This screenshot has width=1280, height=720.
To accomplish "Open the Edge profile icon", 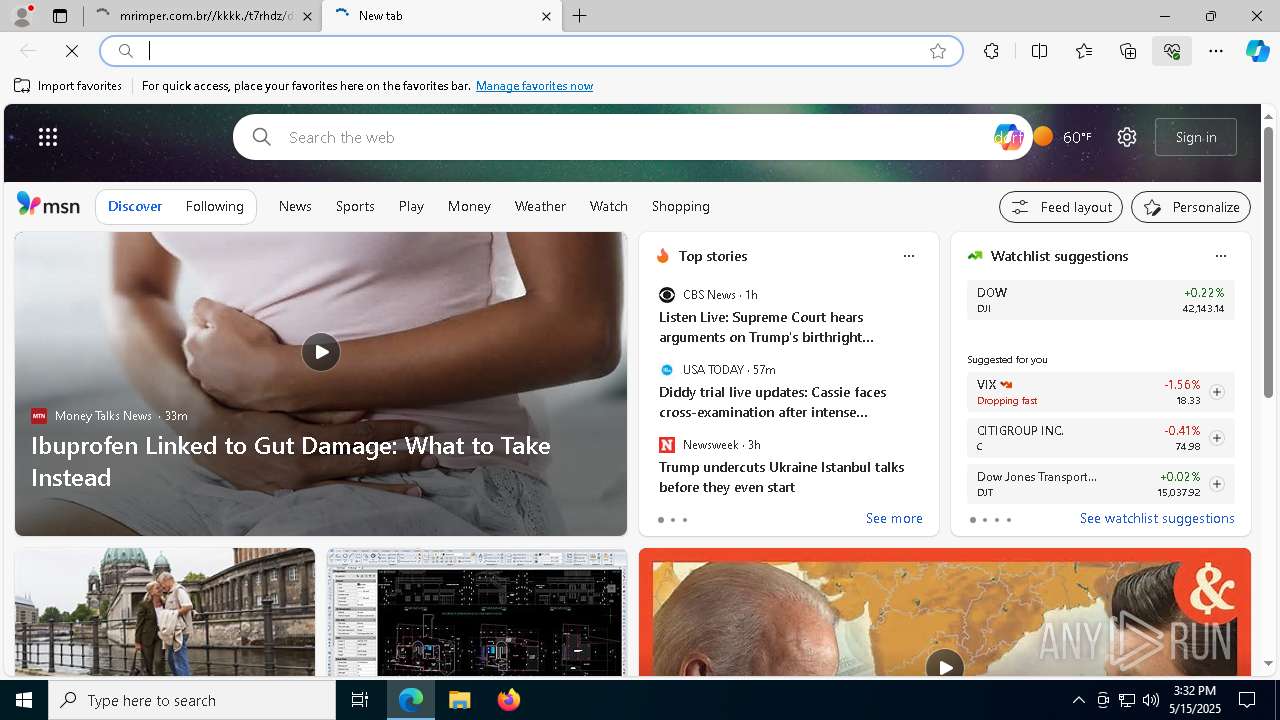I will (21, 16).
